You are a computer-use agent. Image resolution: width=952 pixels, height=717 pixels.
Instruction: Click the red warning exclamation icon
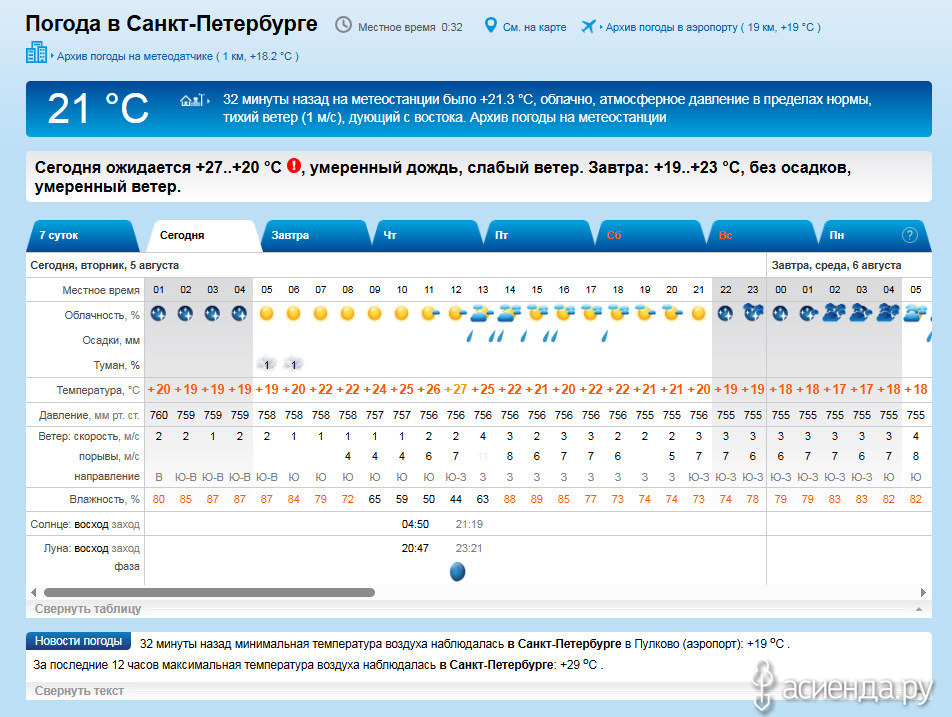294,165
